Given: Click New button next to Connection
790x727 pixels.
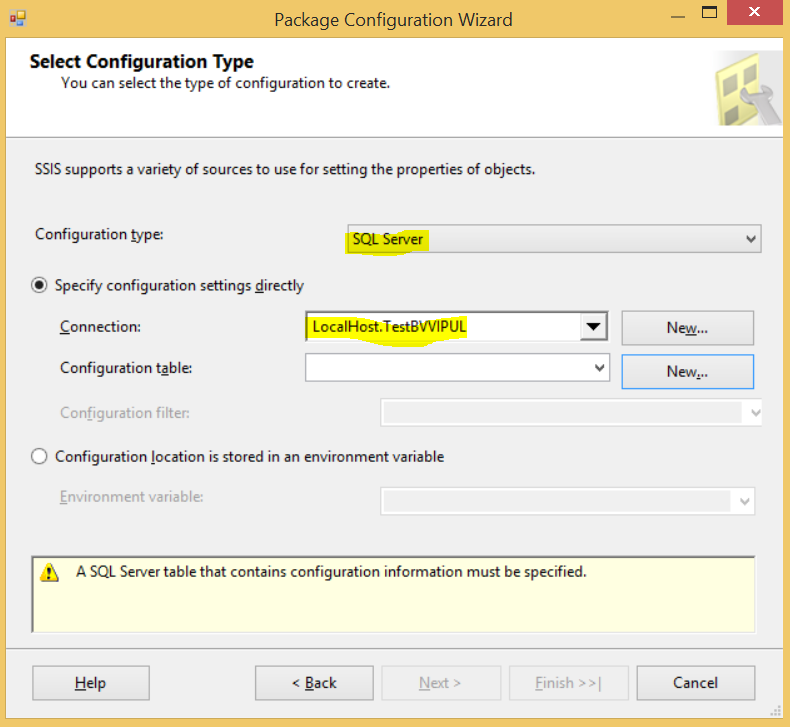Looking at the screenshot, I should 687,328.
